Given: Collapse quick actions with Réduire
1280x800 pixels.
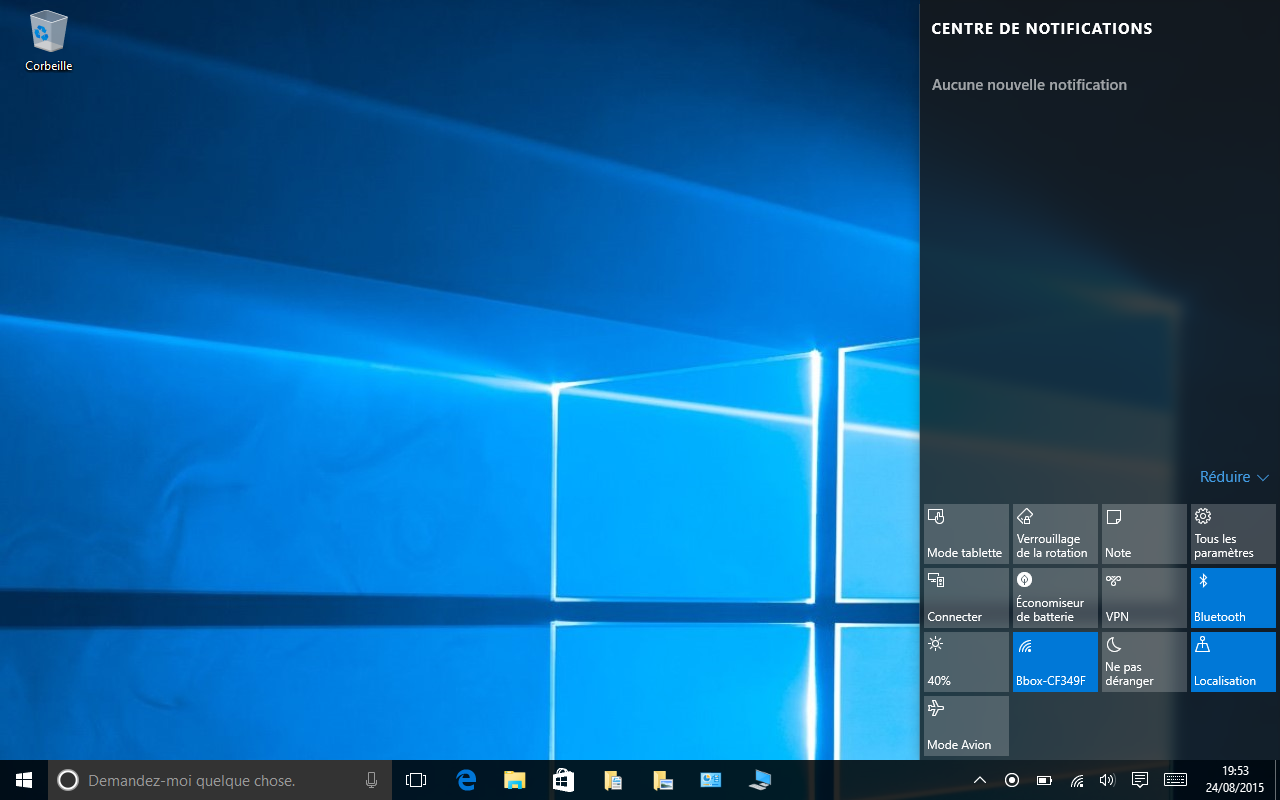Looking at the screenshot, I should [1234, 478].
